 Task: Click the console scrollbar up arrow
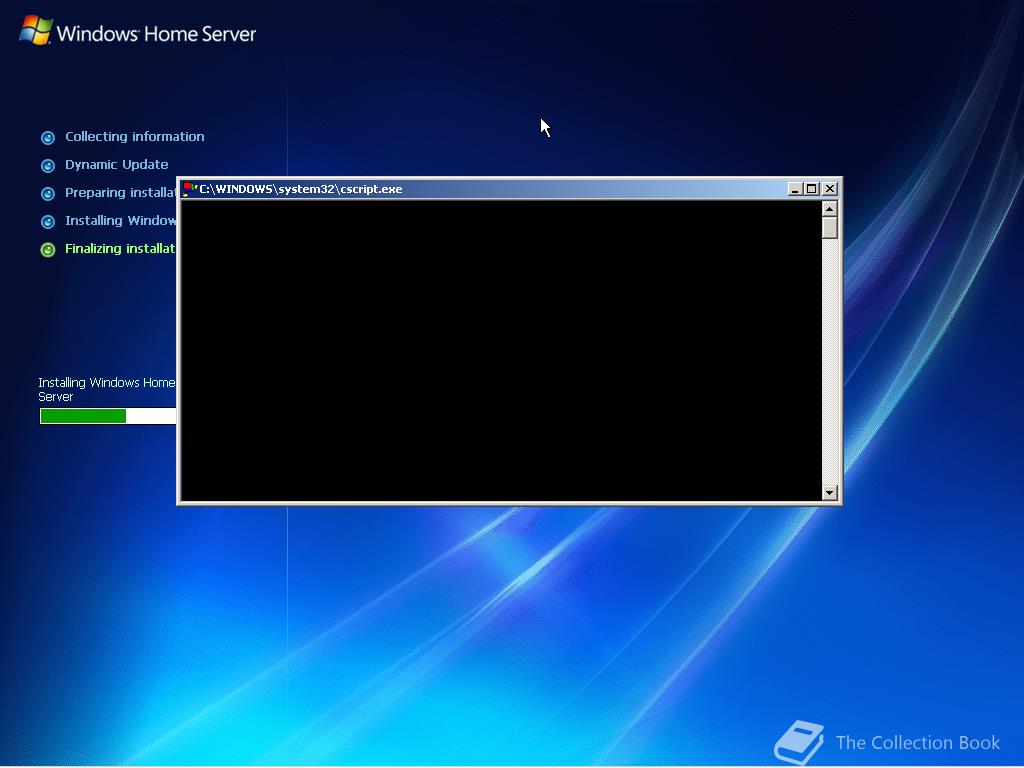click(829, 209)
